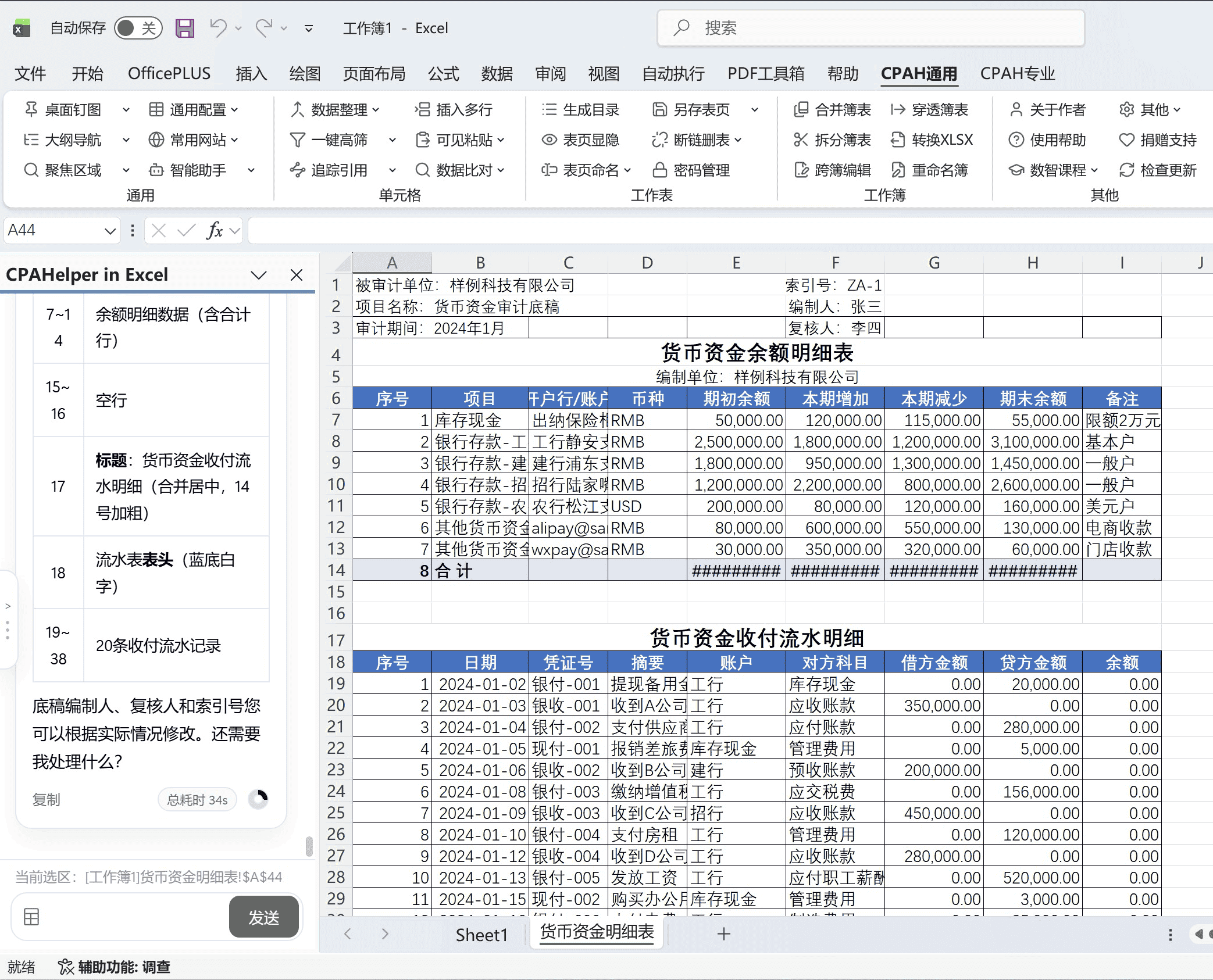Viewport: 1213px width, 980px height.
Task: Open the customize quick access toolbar dropdown
Action: pos(309,28)
